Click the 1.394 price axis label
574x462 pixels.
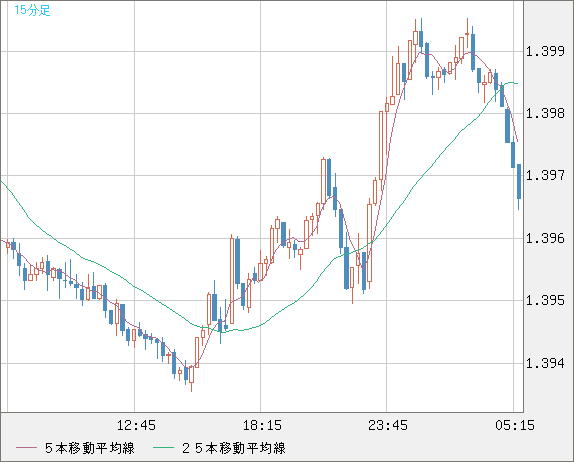545,364
